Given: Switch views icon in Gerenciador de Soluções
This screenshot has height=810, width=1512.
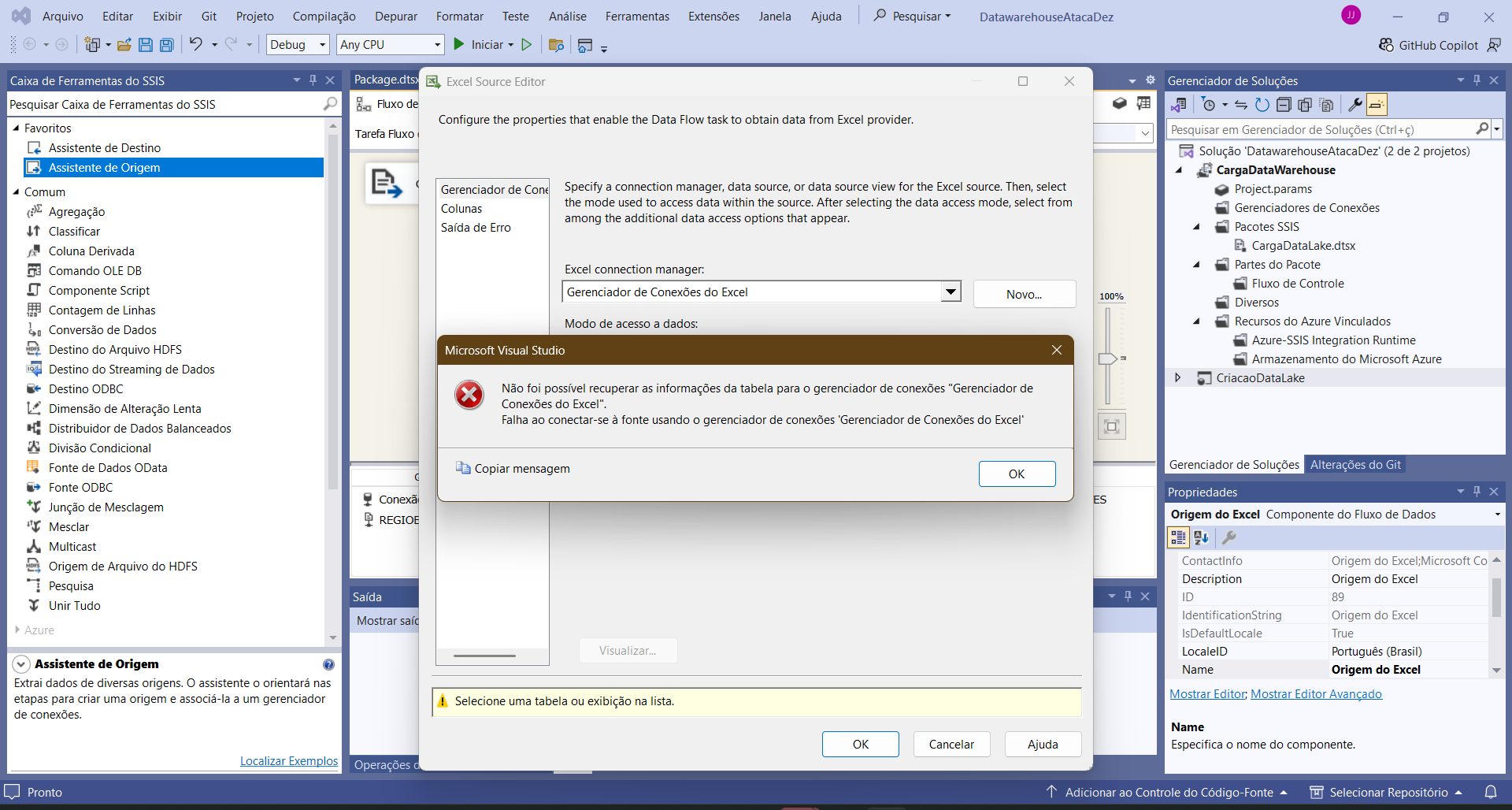Looking at the screenshot, I should pos(1179,105).
